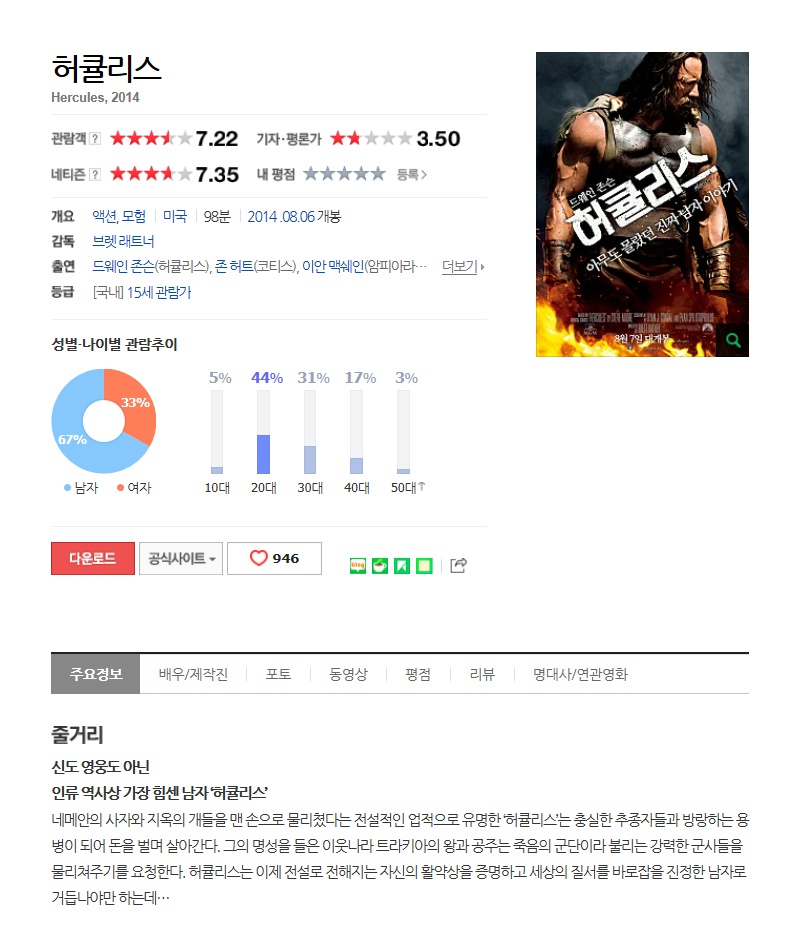Share to Naver Blog icon
Viewport: 794px width, 931px height.
pyautogui.click(x=358, y=566)
